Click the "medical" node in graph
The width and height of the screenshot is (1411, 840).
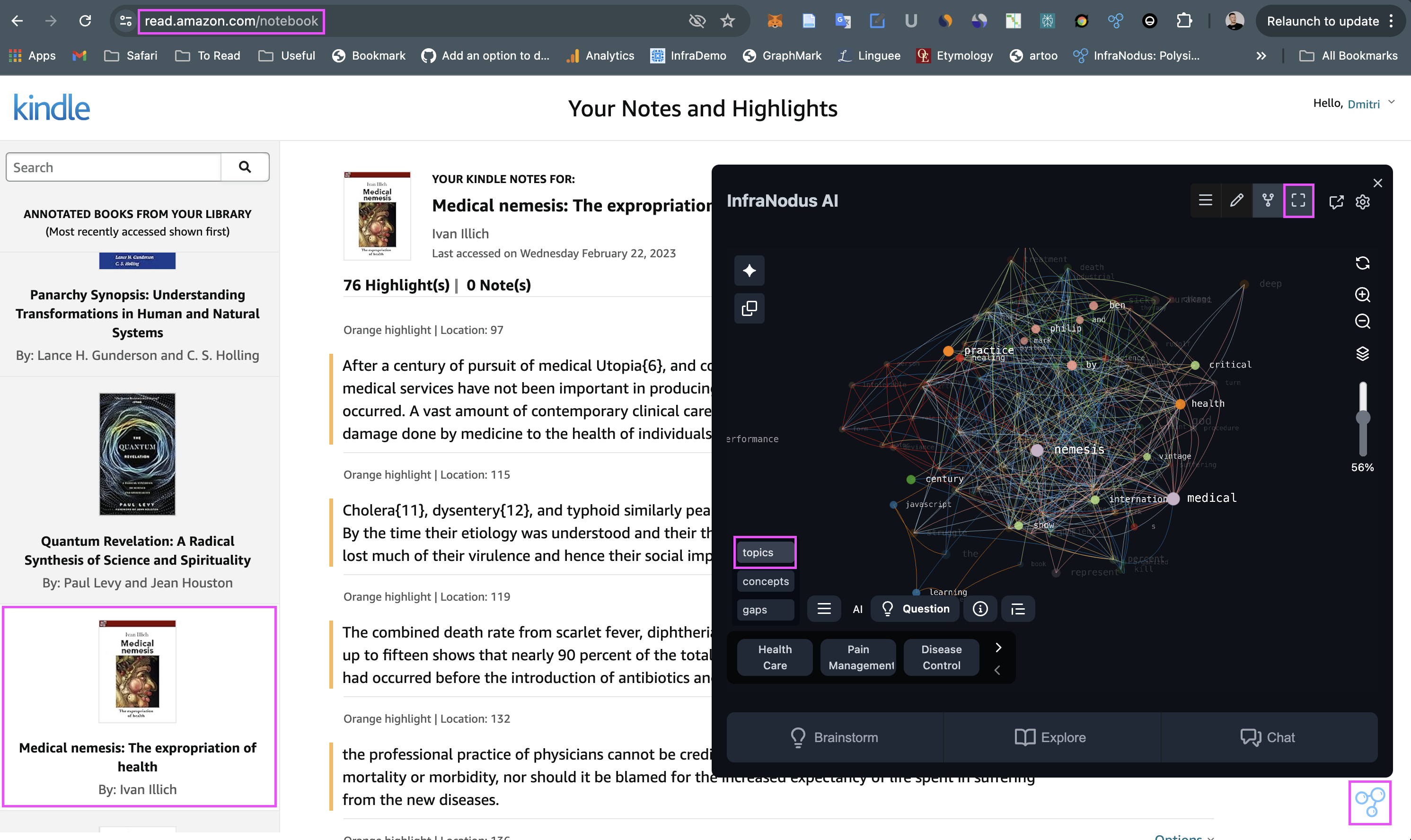click(x=1173, y=499)
